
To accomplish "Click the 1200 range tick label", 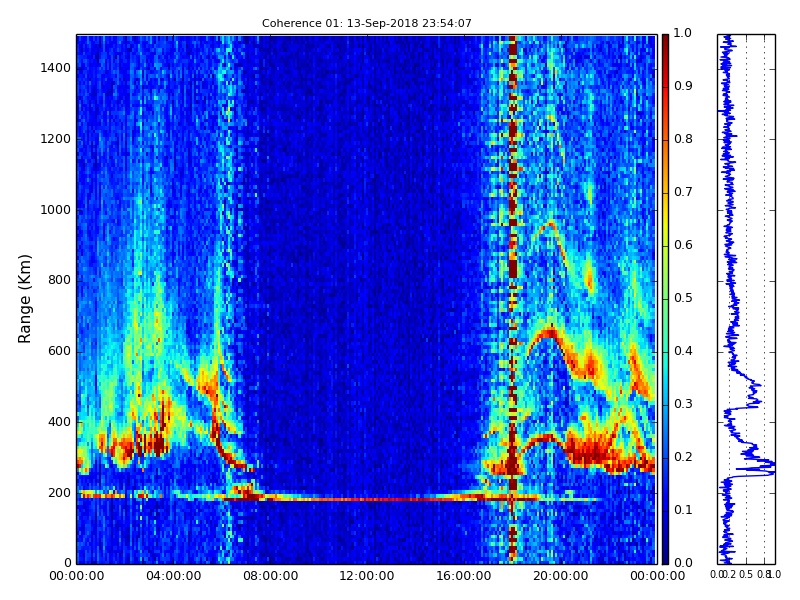I will coord(56,139).
